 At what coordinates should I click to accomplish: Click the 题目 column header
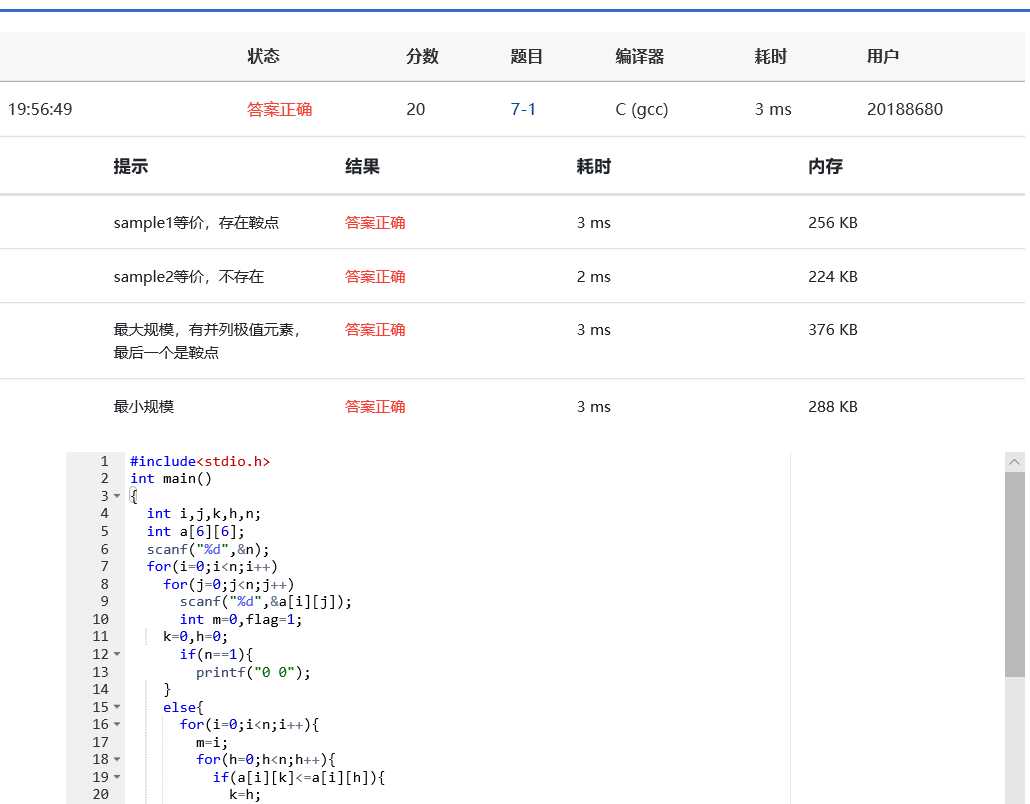tap(527, 56)
